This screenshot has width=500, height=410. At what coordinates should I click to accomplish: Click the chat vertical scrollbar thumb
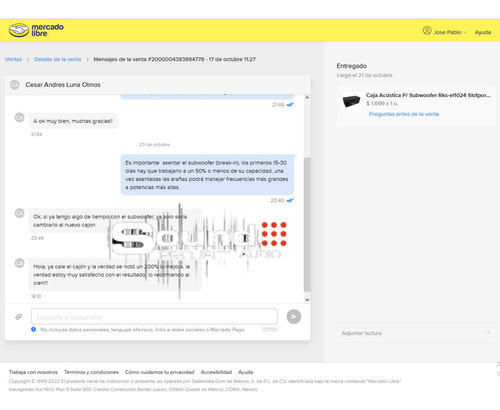(x=307, y=225)
